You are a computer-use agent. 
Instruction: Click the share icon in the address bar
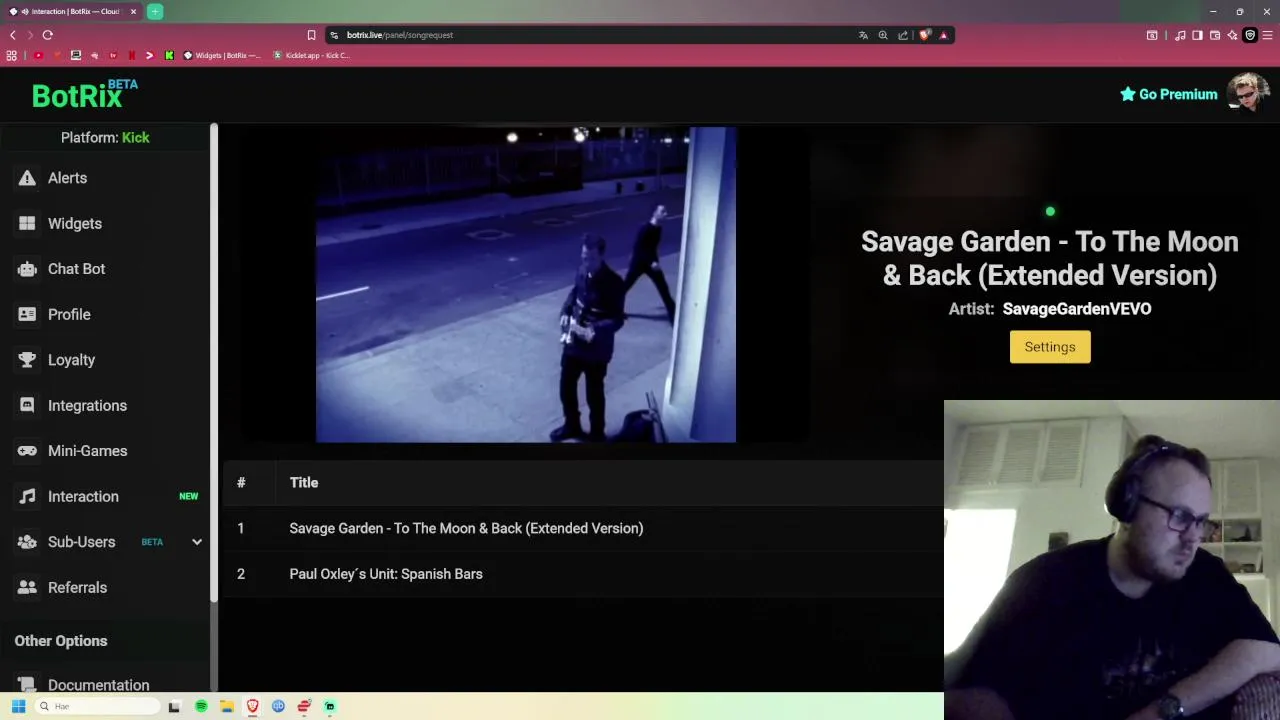[x=903, y=35]
